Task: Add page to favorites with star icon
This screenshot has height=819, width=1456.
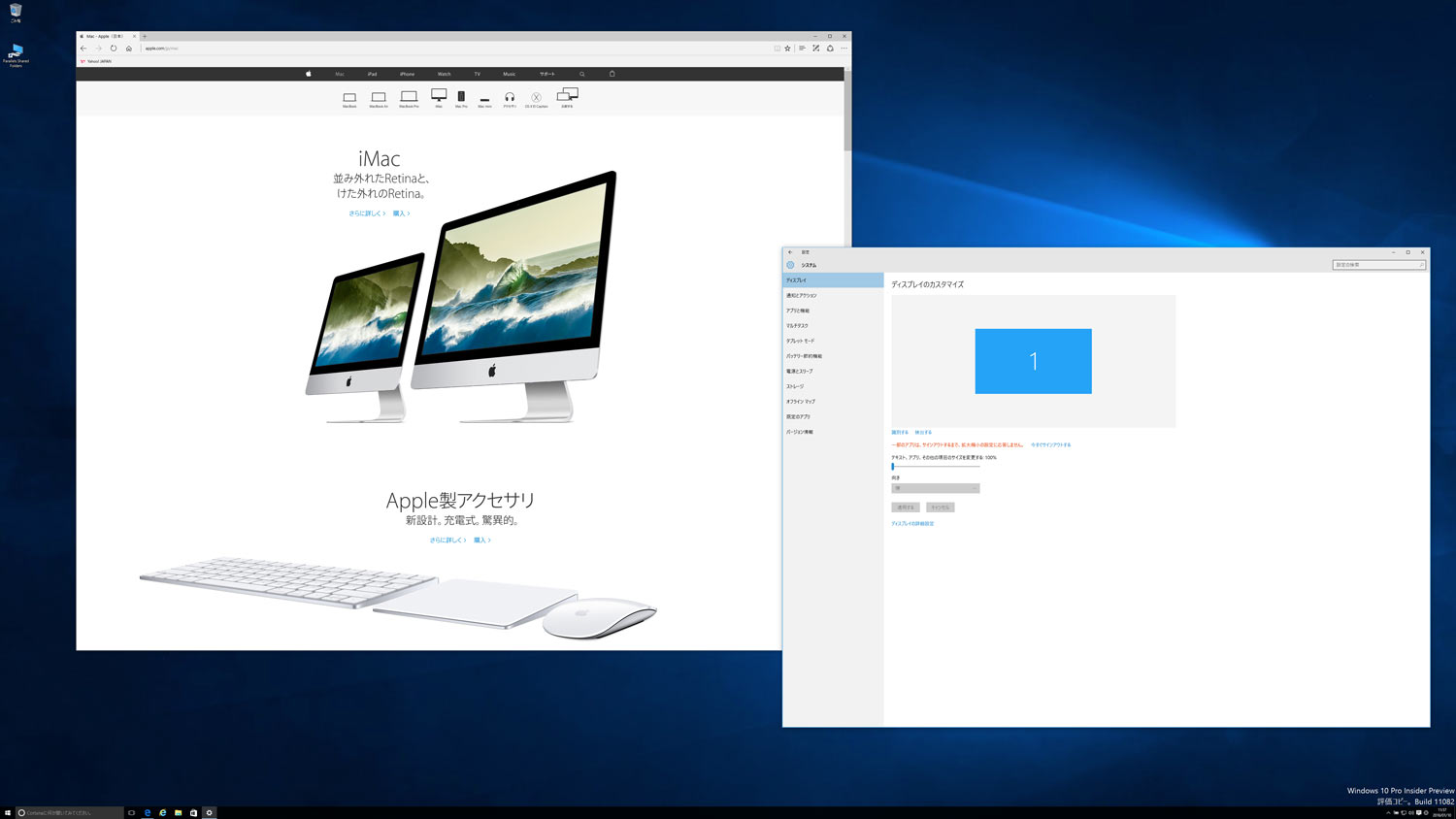Action: (x=787, y=49)
